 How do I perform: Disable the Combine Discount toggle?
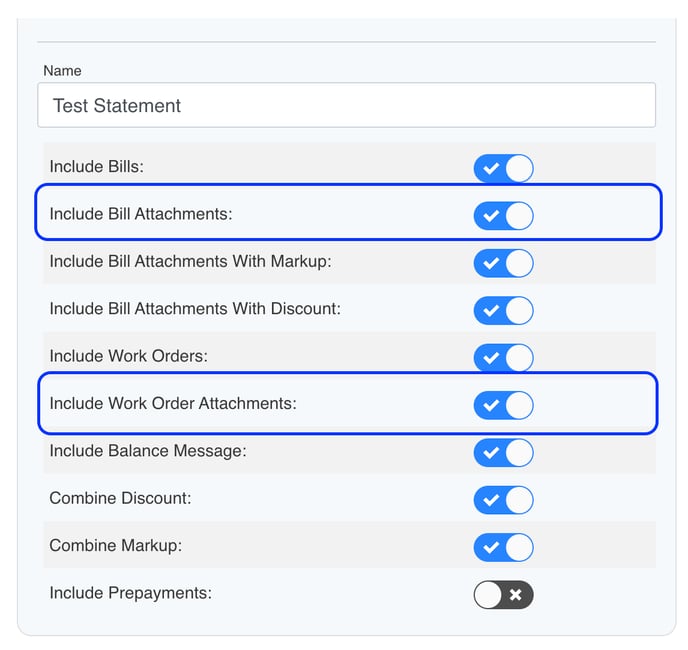pos(503,499)
